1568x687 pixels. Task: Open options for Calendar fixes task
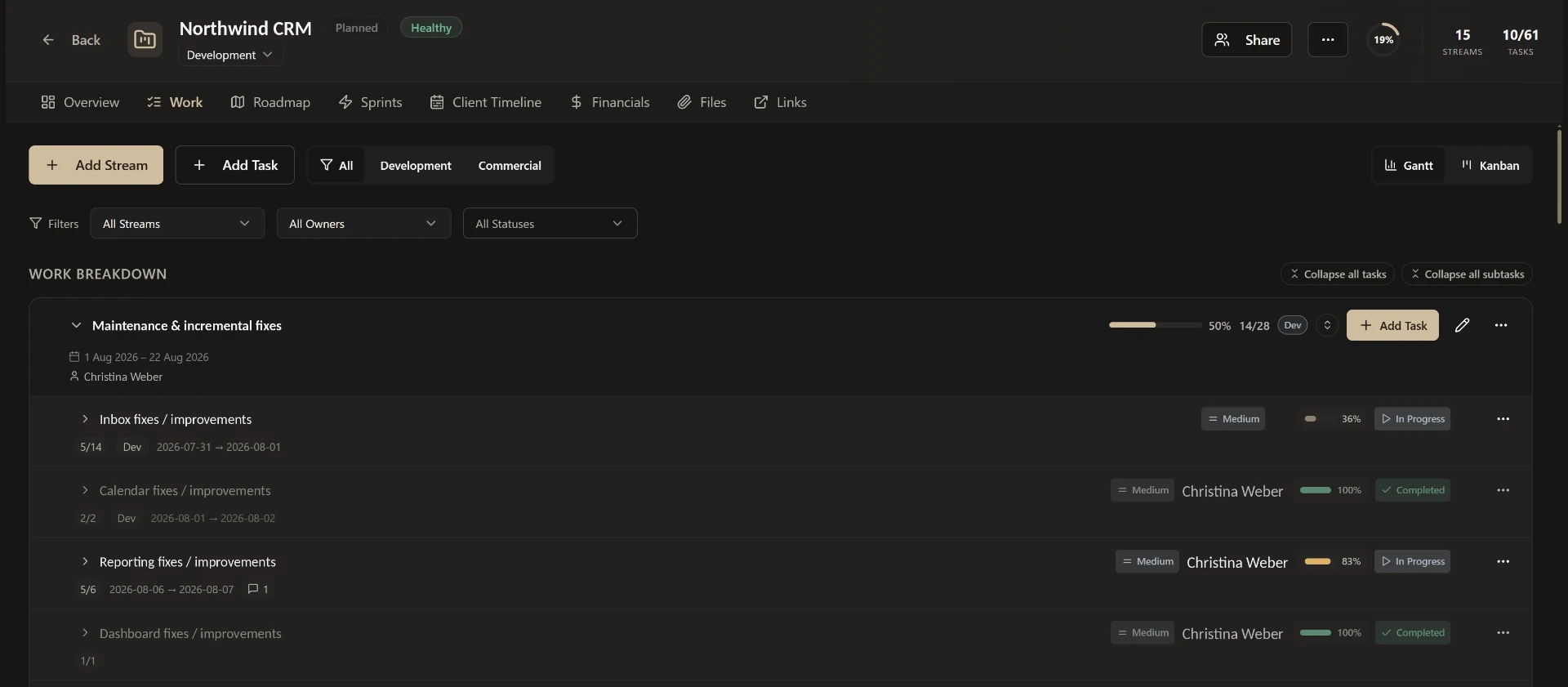pyautogui.click(x=1503, y=490)
